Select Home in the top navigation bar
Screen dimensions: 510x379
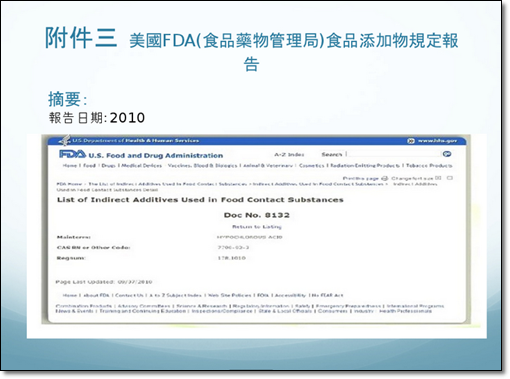70,166
